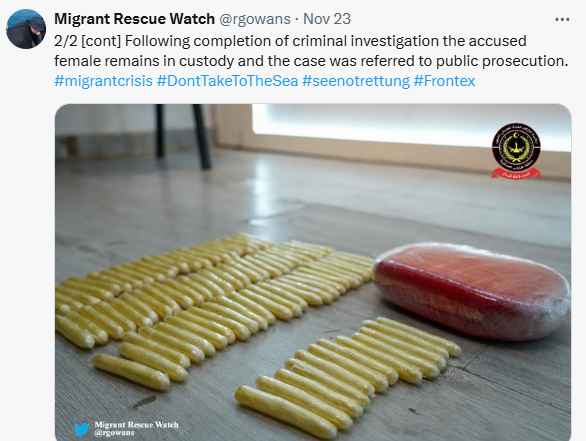Viewport: 586px width, 441px height.
Task: Click the Migrant Rescue Watch display name
Action: point(135,19)
